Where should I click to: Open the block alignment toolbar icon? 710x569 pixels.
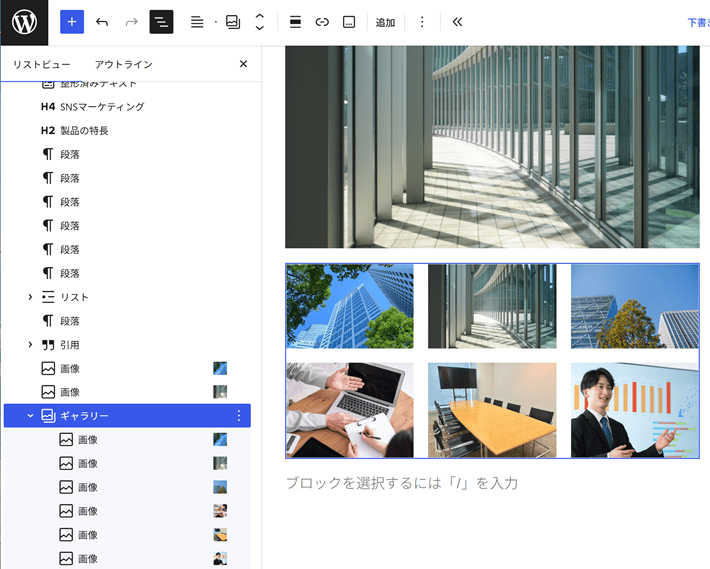[197, 22]
